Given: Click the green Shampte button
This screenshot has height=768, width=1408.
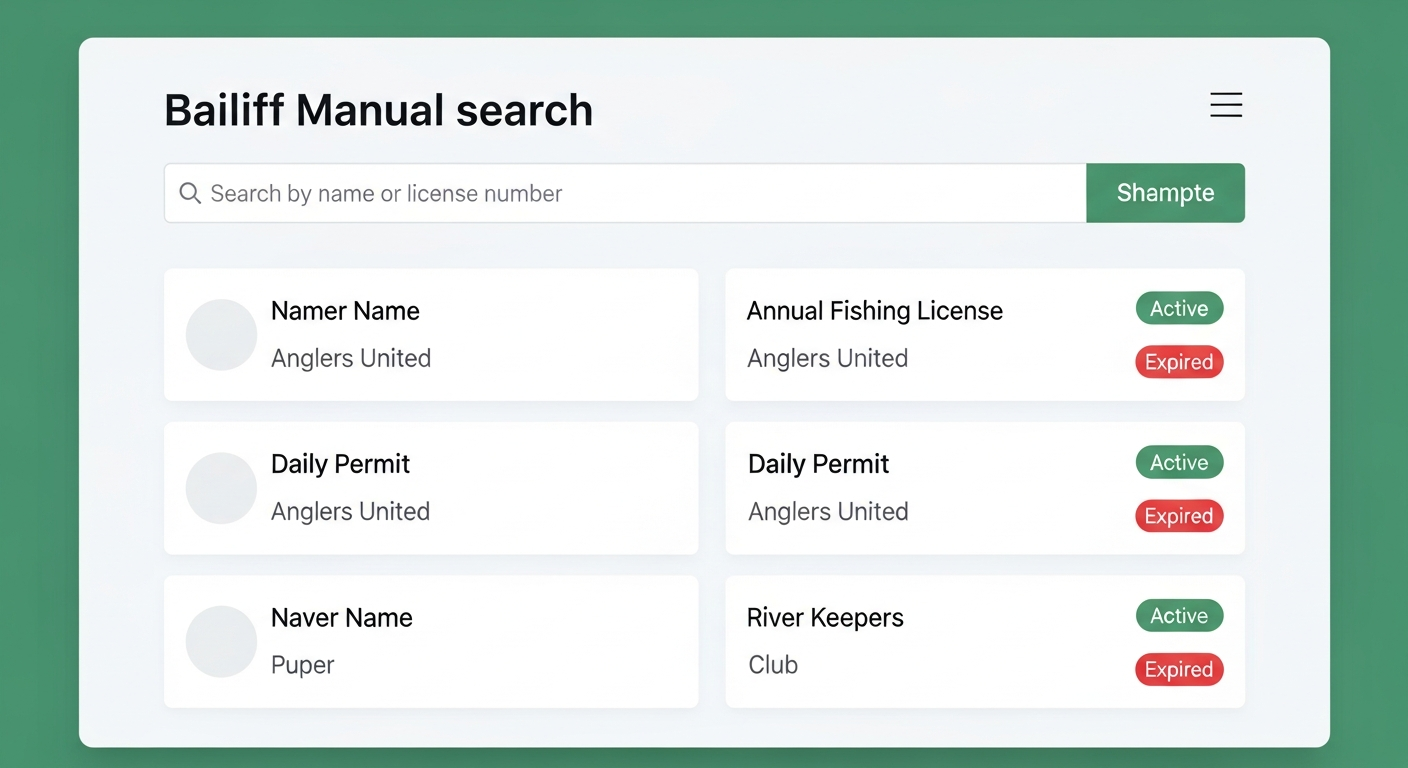Looking at the screenshot, I should (1165, 193).
